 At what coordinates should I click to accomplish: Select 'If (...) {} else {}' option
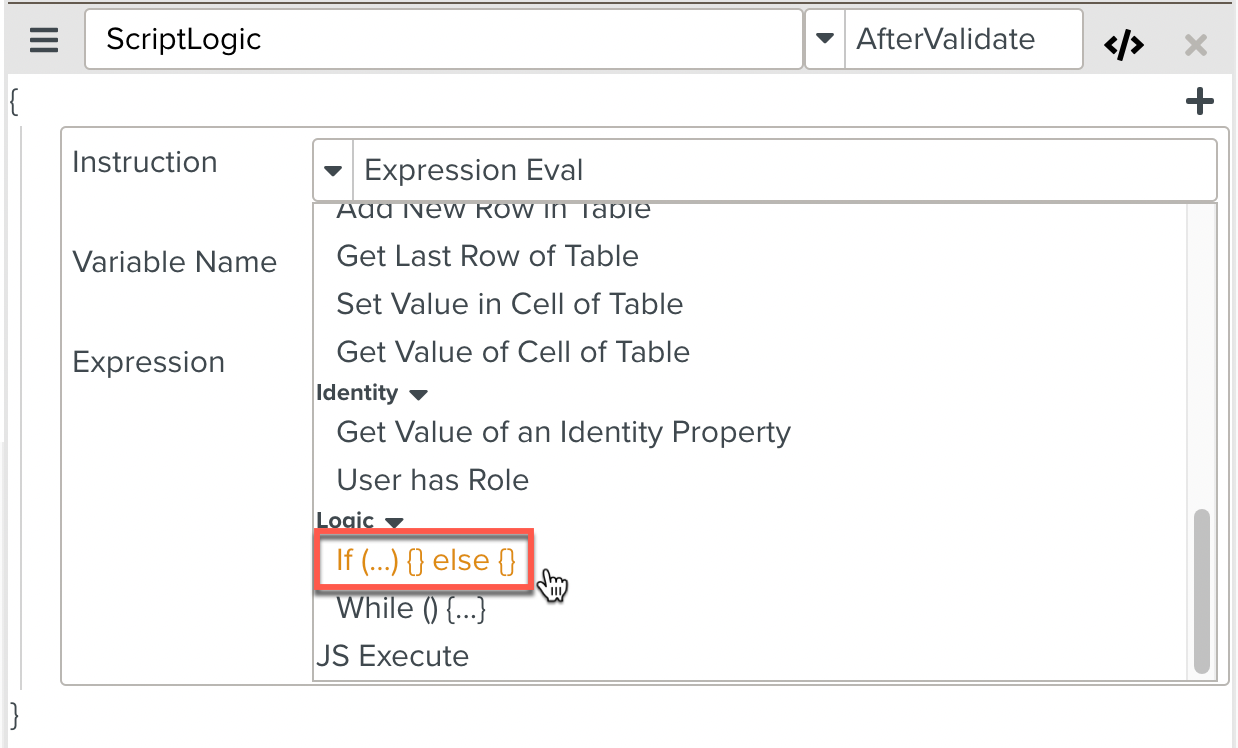tap(426, 561)
